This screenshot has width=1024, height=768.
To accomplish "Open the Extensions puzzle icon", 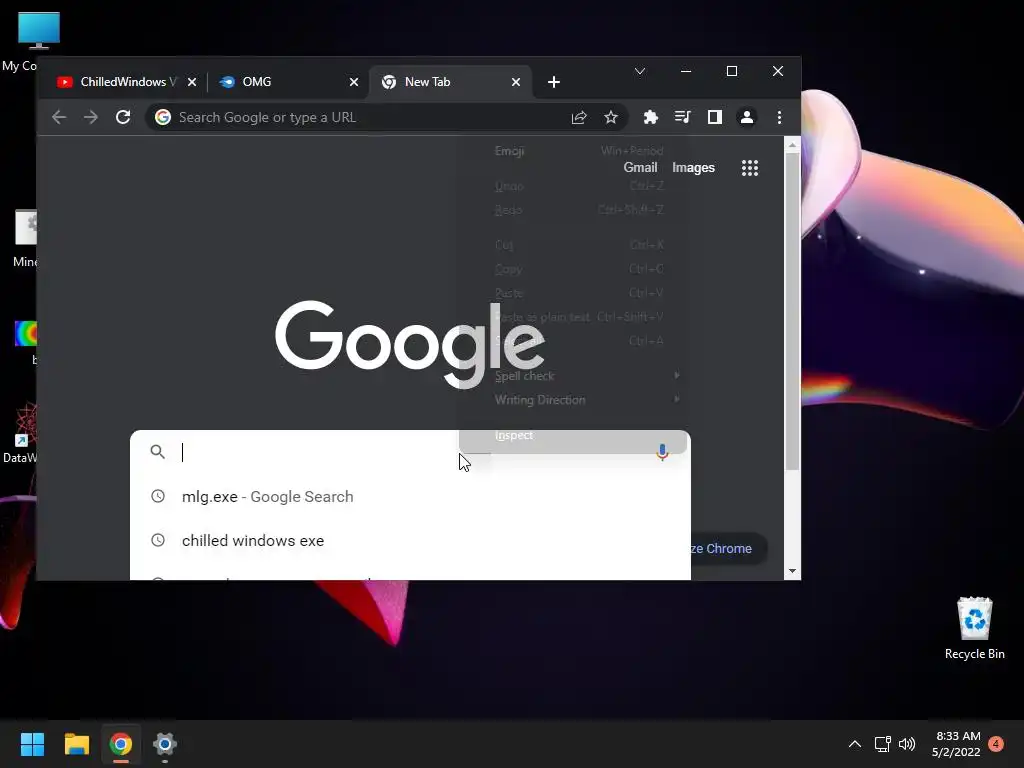I will [x=650, y=118].
